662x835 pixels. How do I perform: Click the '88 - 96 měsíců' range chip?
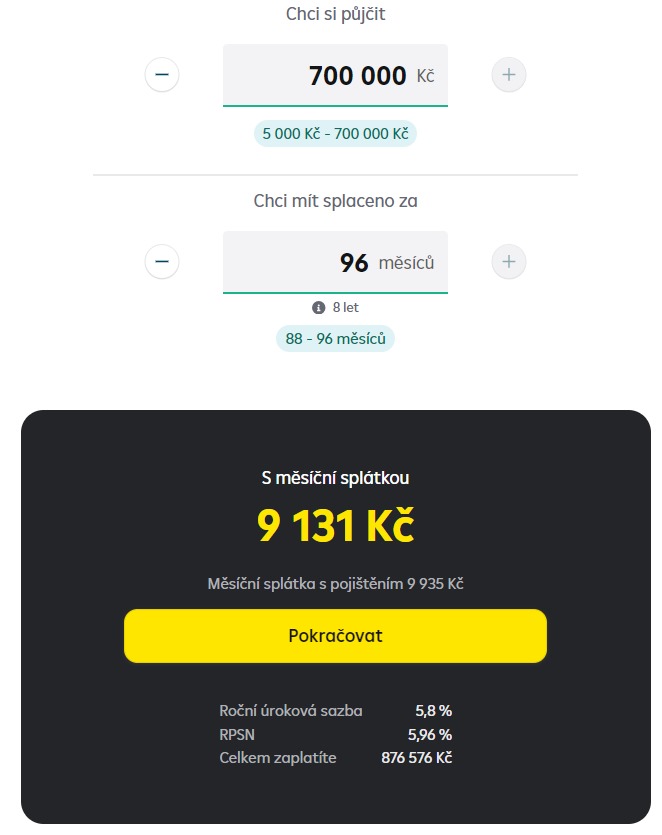coord(335,339)
